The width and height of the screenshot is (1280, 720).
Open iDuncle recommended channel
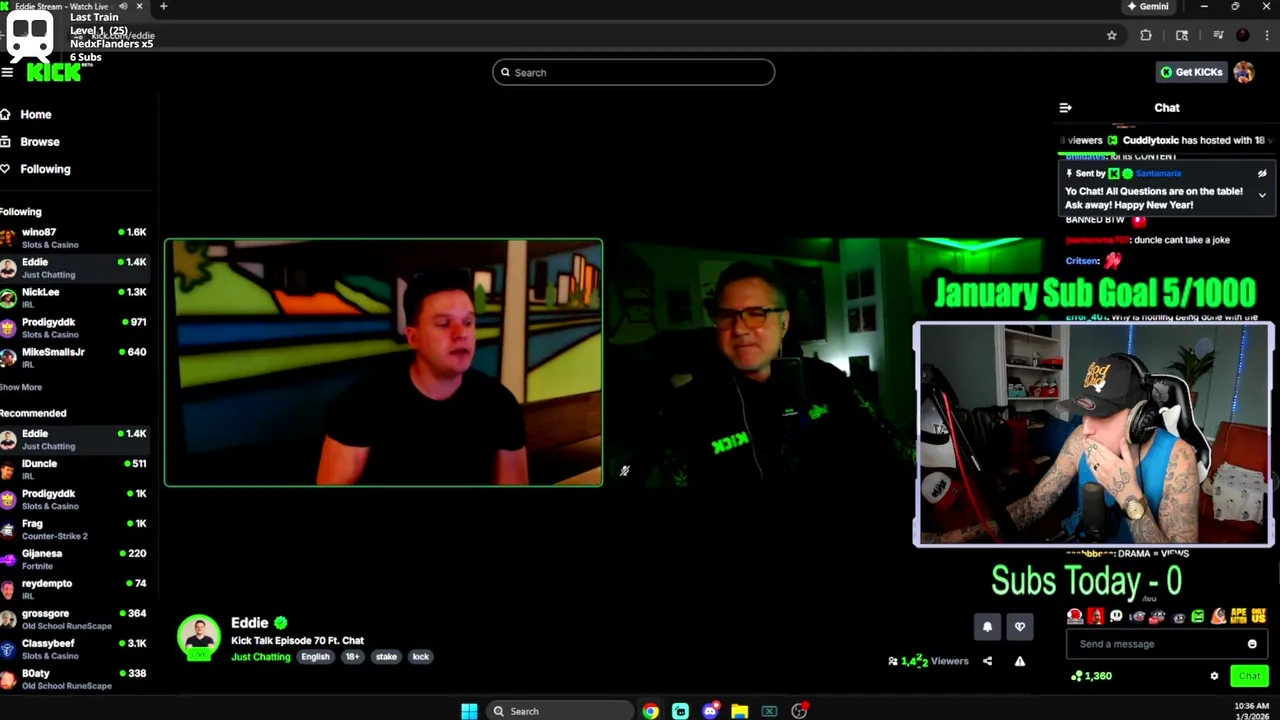click(75, 469)
